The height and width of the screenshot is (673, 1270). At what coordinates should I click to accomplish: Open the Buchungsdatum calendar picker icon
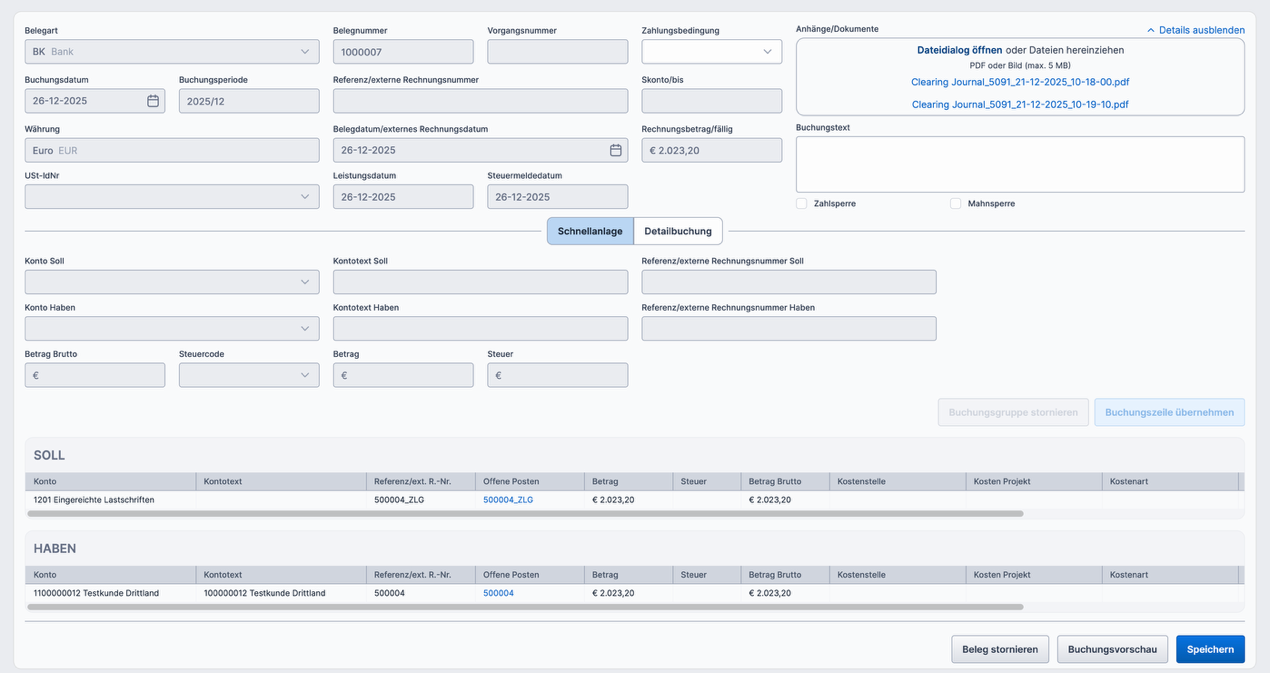[153, 101]
